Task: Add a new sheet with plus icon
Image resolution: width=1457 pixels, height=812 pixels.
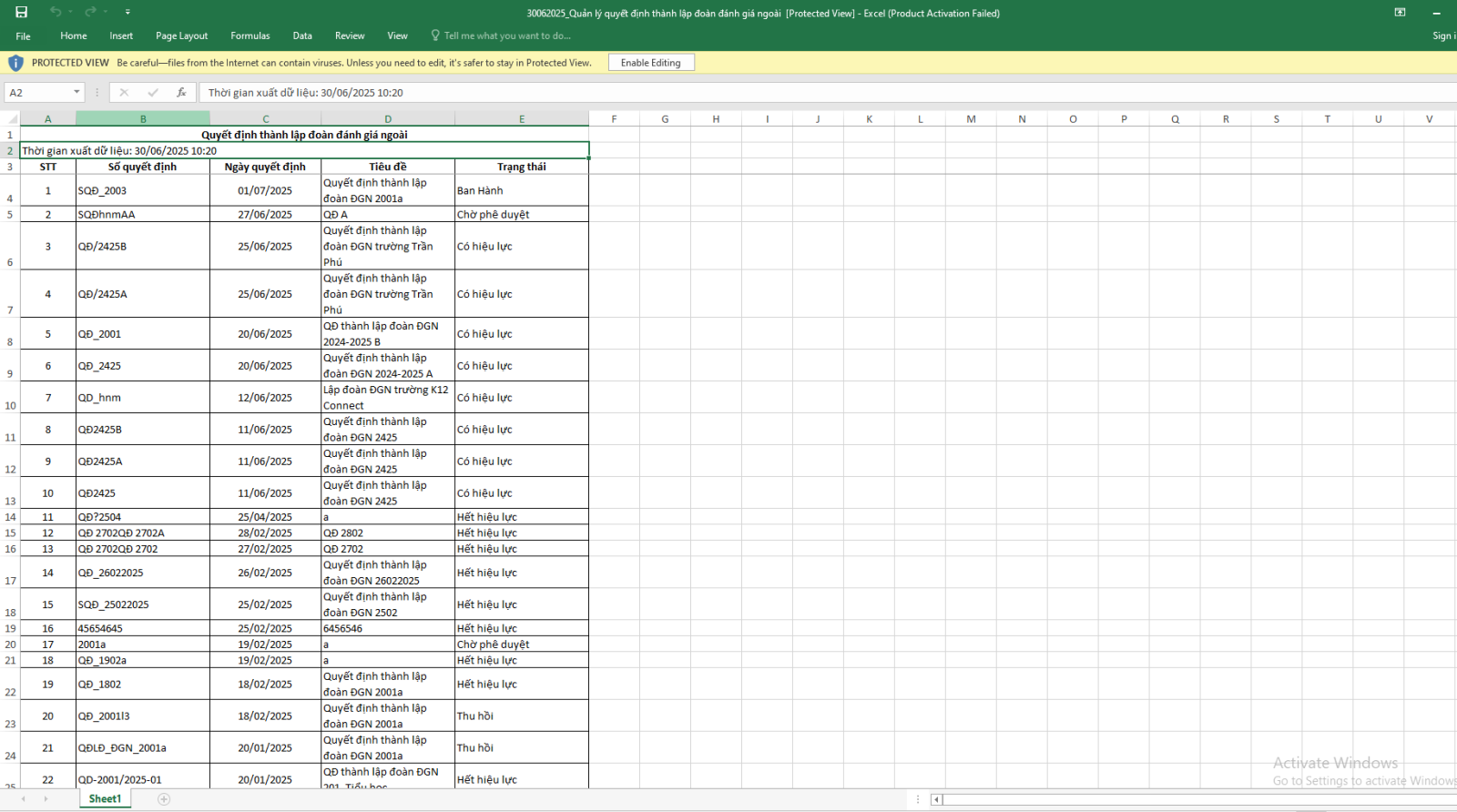Action: [x=164, y=799]
